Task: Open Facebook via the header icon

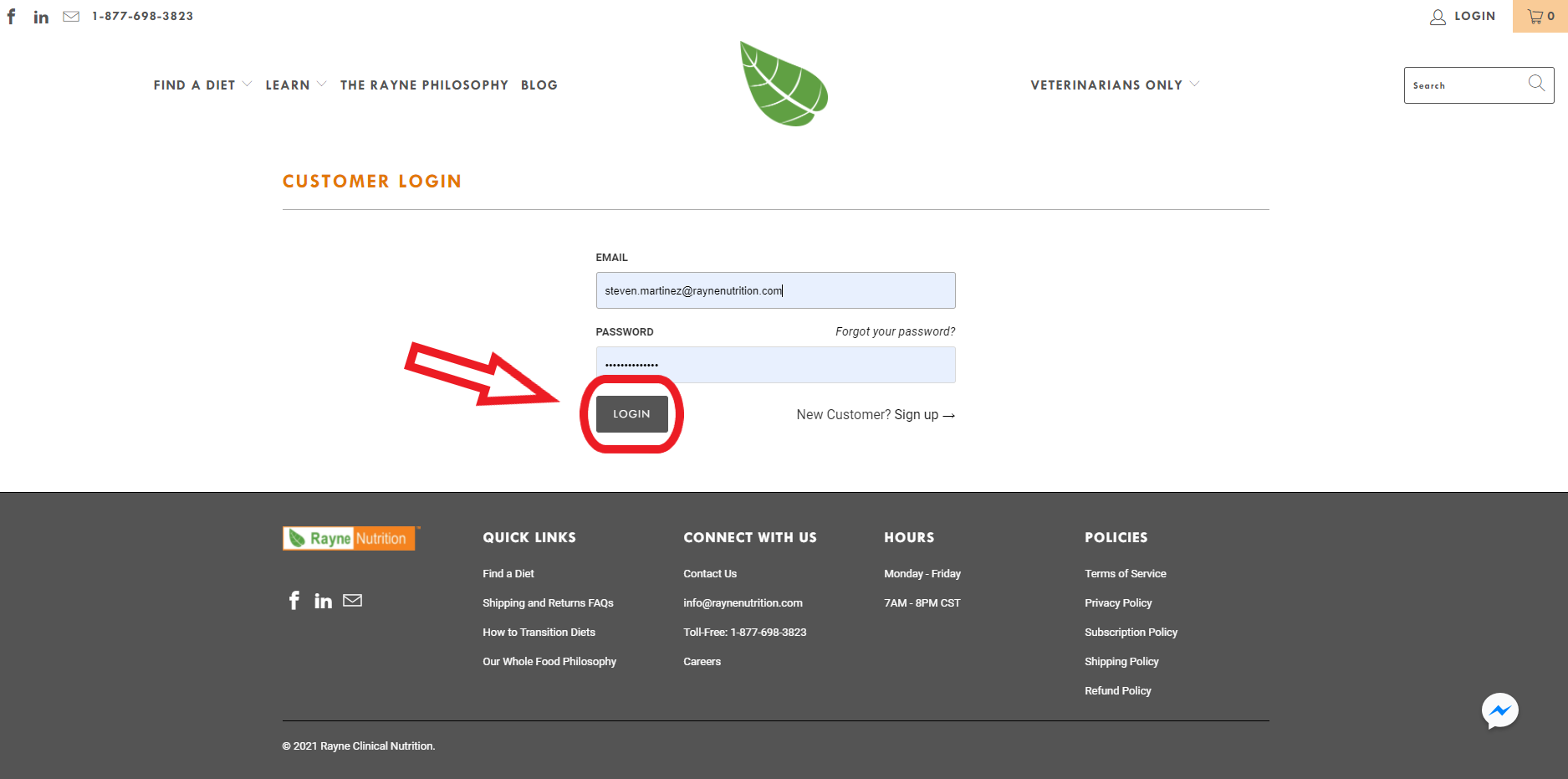Action: coord(11,16)
